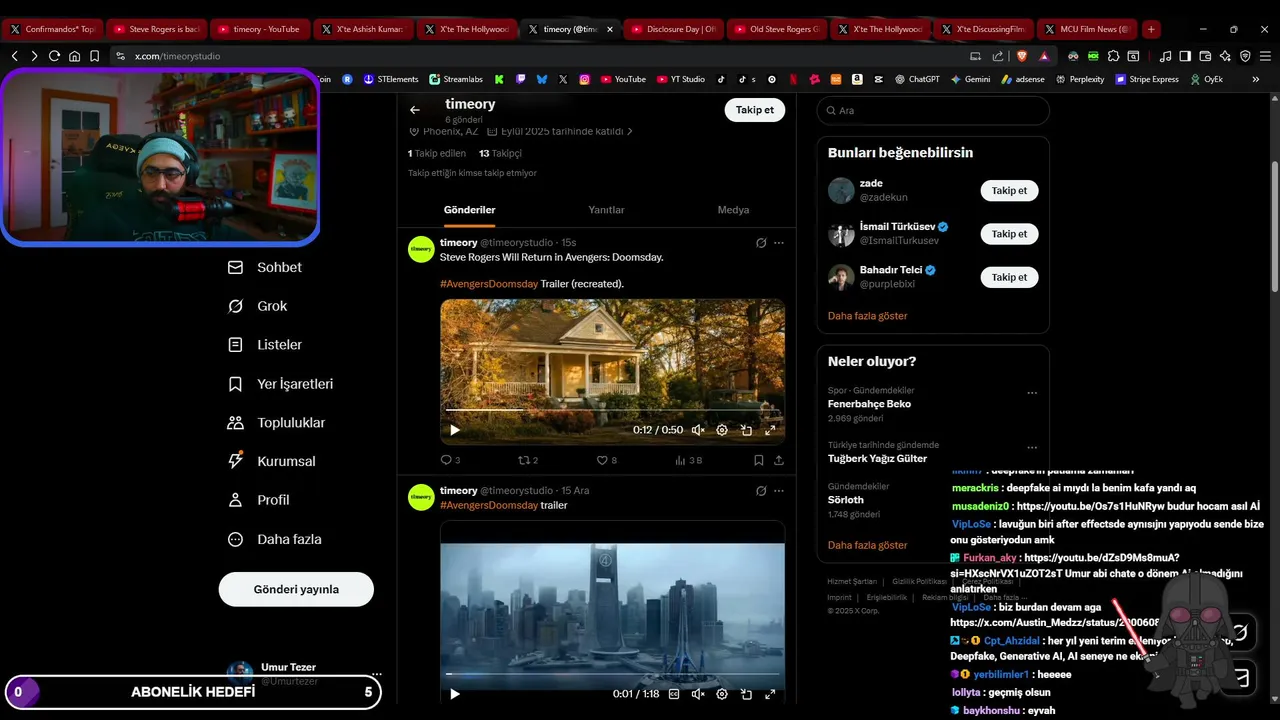1280x720 pixels.
Task: Mute the house video audio
Action: click(x=698, y=430)
